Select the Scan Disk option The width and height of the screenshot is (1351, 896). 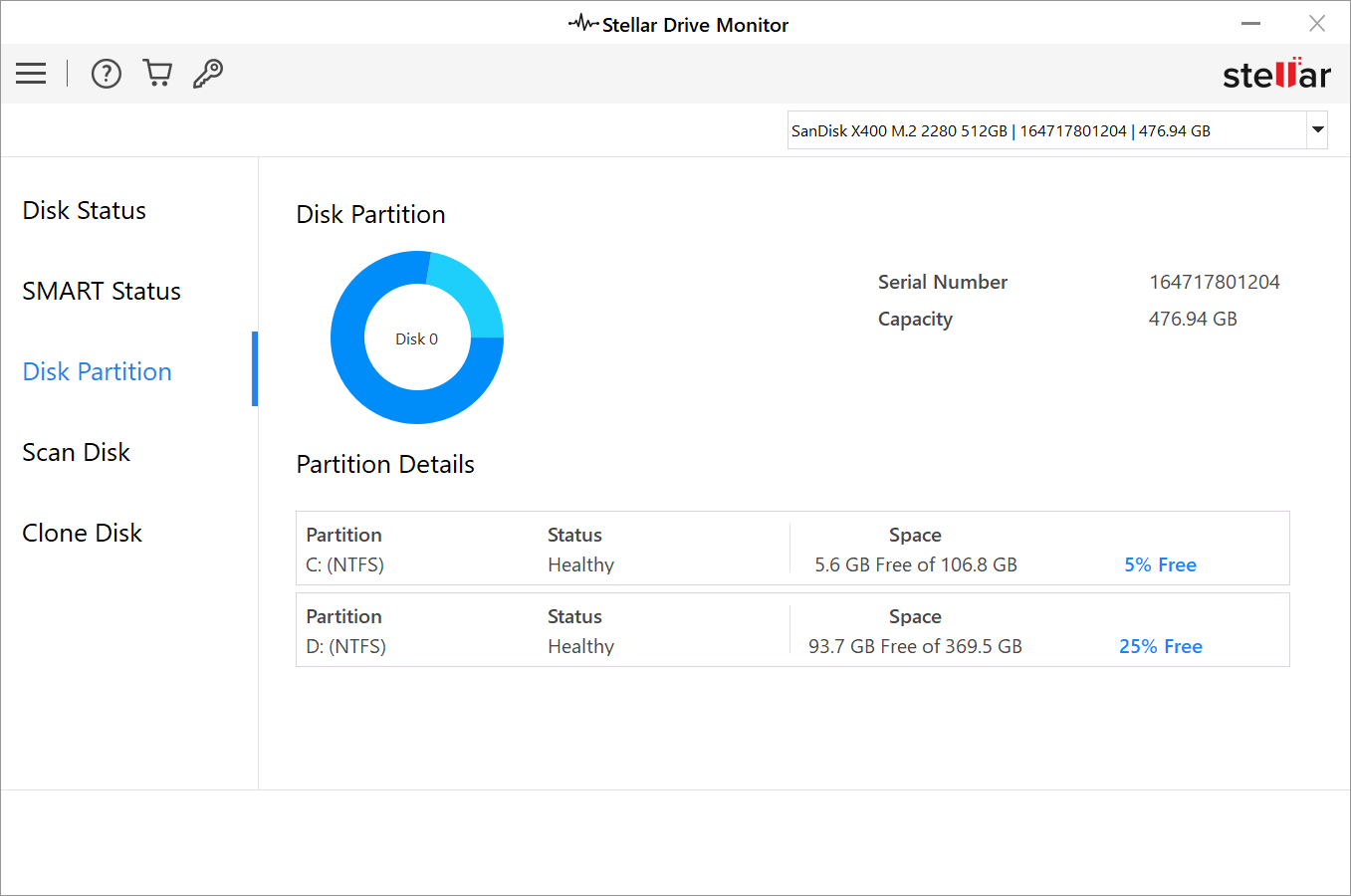(x=76, y=452)
